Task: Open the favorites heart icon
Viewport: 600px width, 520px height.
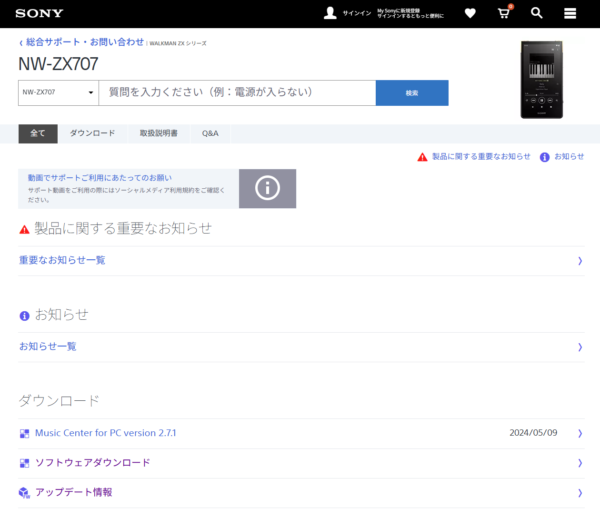Action: [470, 13]
